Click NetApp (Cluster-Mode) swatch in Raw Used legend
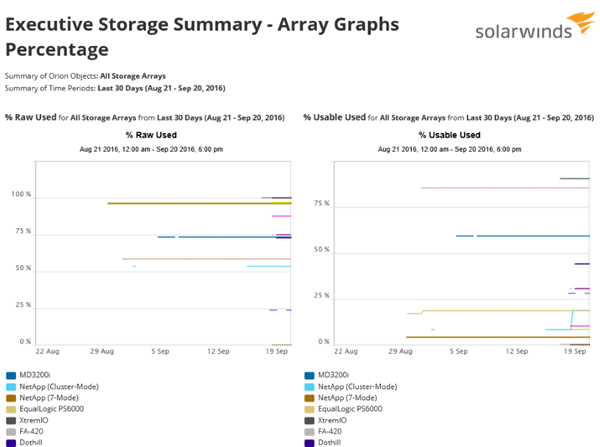 10,387
